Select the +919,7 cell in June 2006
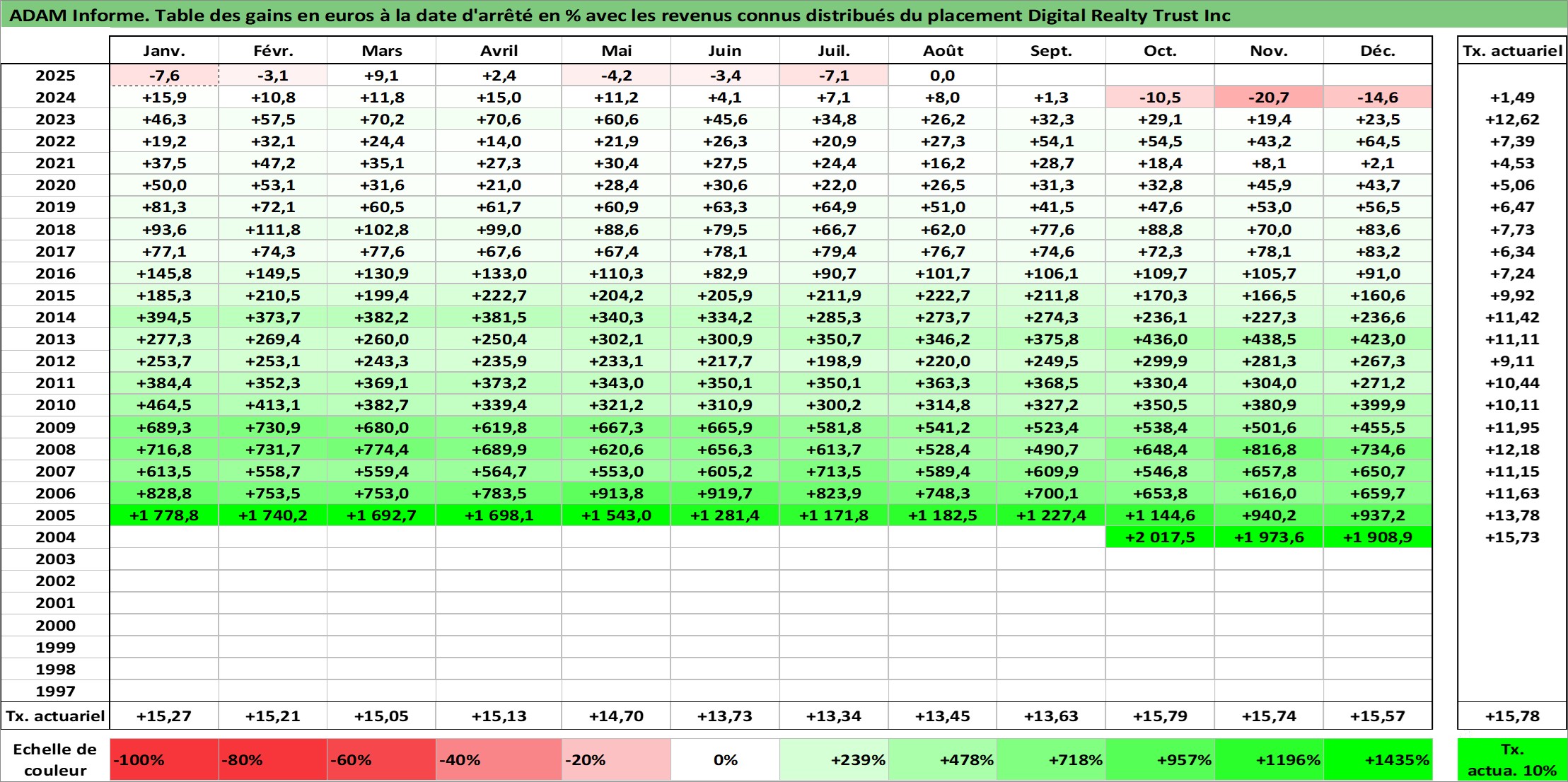Image resolution: width=1568 pixels, height=782 pixels. [725, 493]
